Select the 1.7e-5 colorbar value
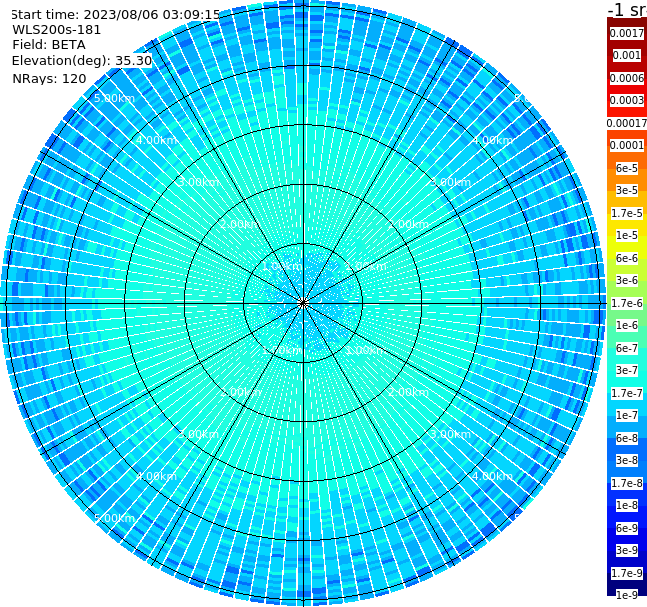Viewport: 647px width, 607px height. point(627,213)
